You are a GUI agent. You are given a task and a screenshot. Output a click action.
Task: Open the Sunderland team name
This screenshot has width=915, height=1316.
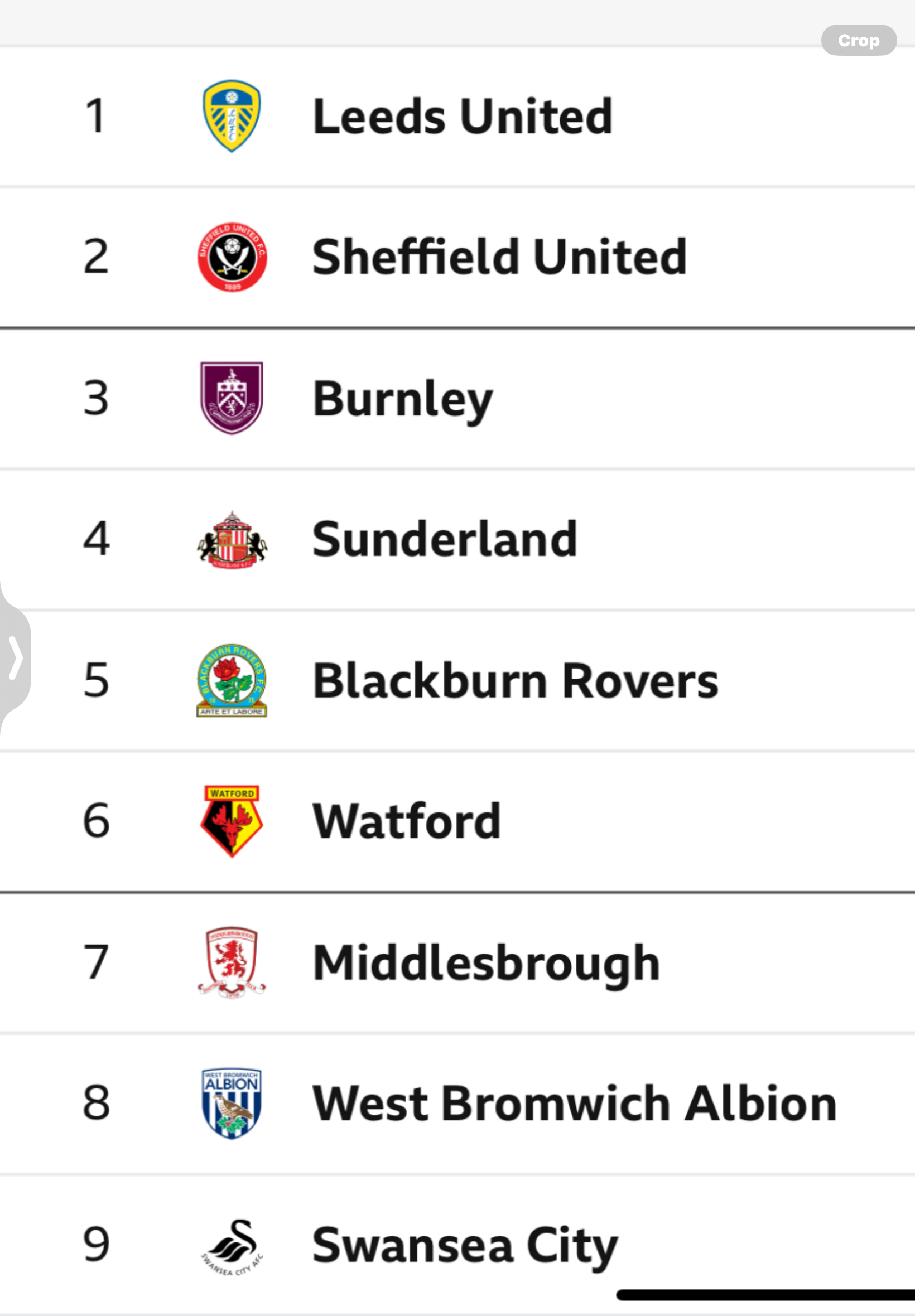pyautogui.click(x=445, y=539)
